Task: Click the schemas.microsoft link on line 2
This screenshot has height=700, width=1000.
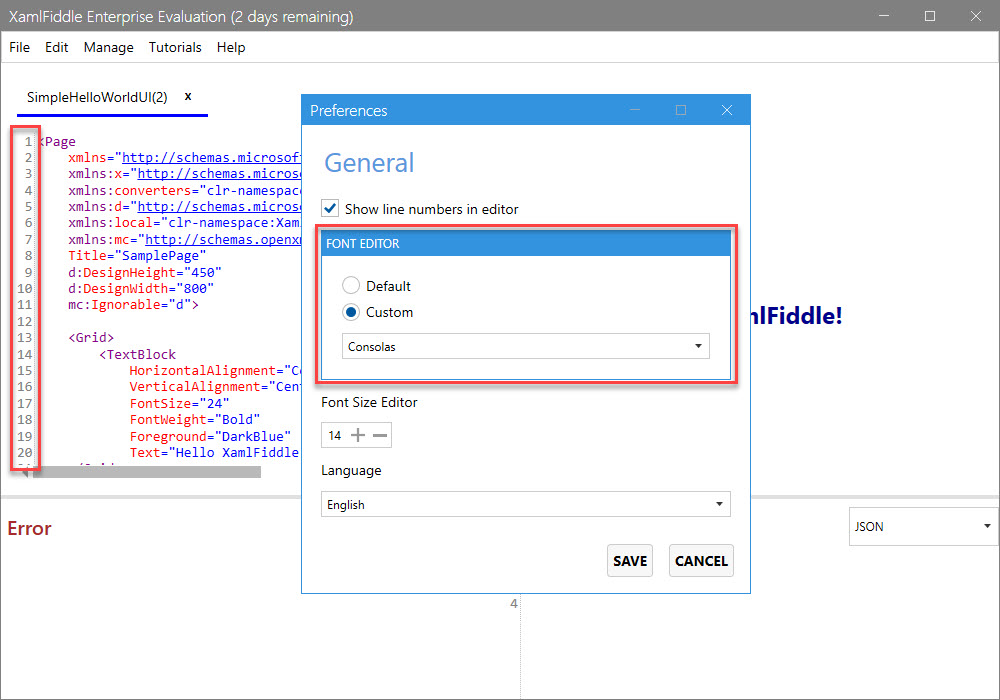Action: tap(211, 157)
